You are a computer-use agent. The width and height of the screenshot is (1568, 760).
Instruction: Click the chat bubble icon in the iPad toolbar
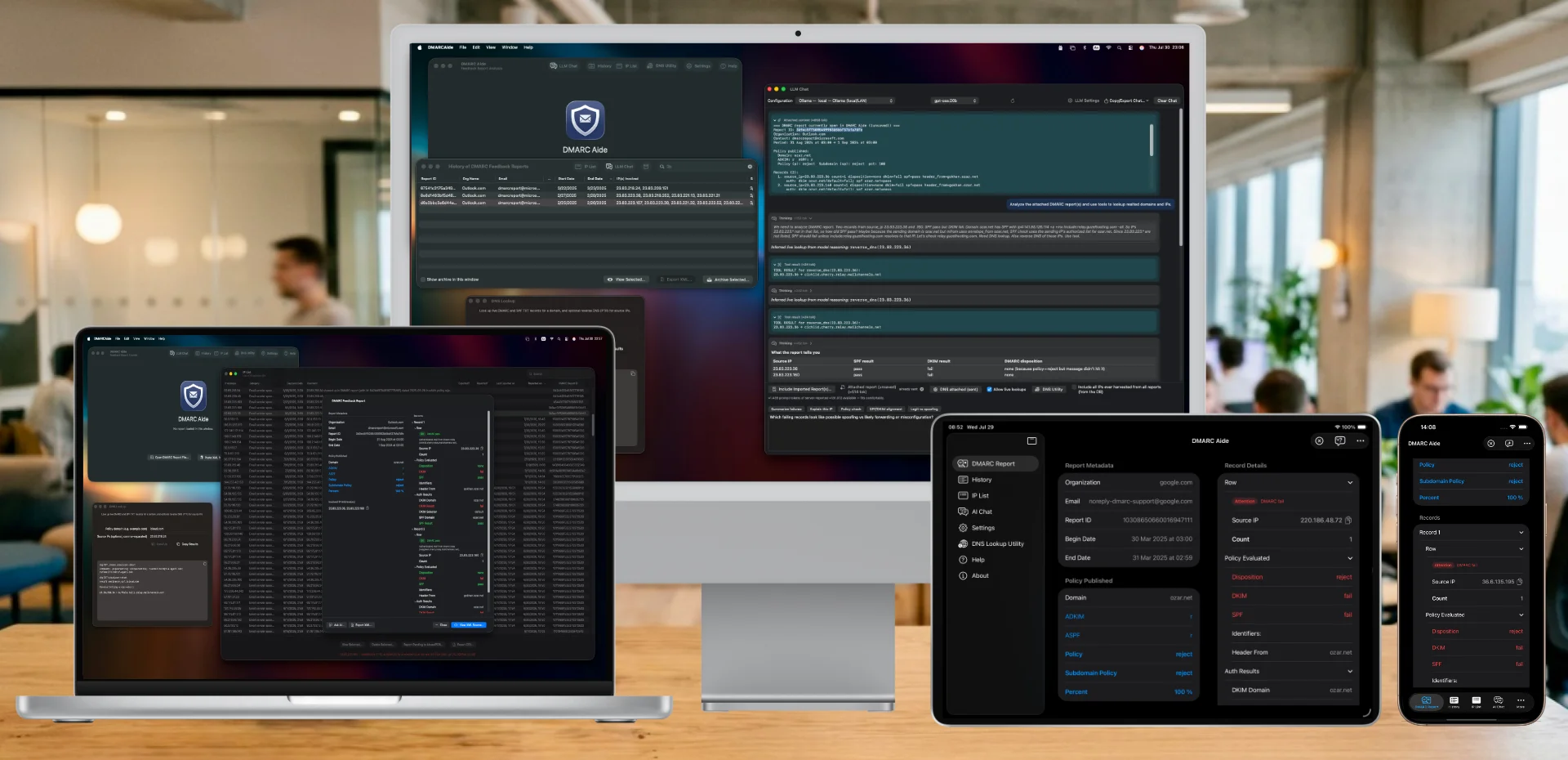point(1340,440)
